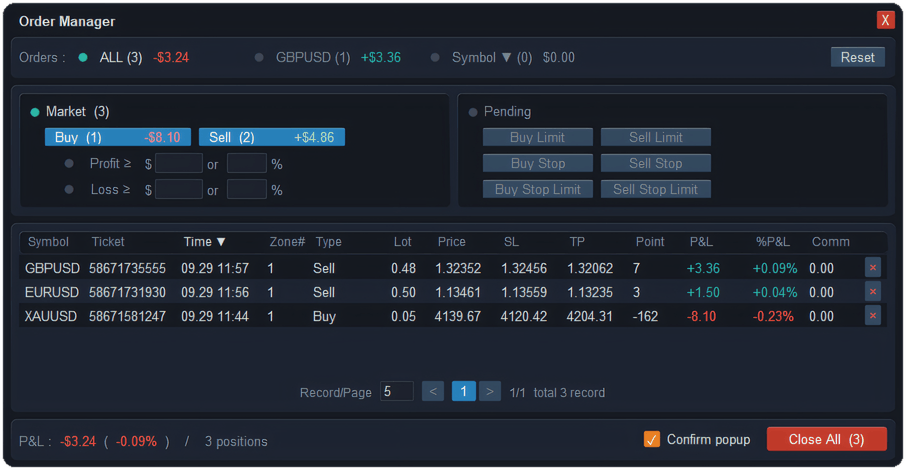Click the 4139.67 price cell
This screenshot has width=906, height=470.
pyautogui.click(x=458, y=317)
